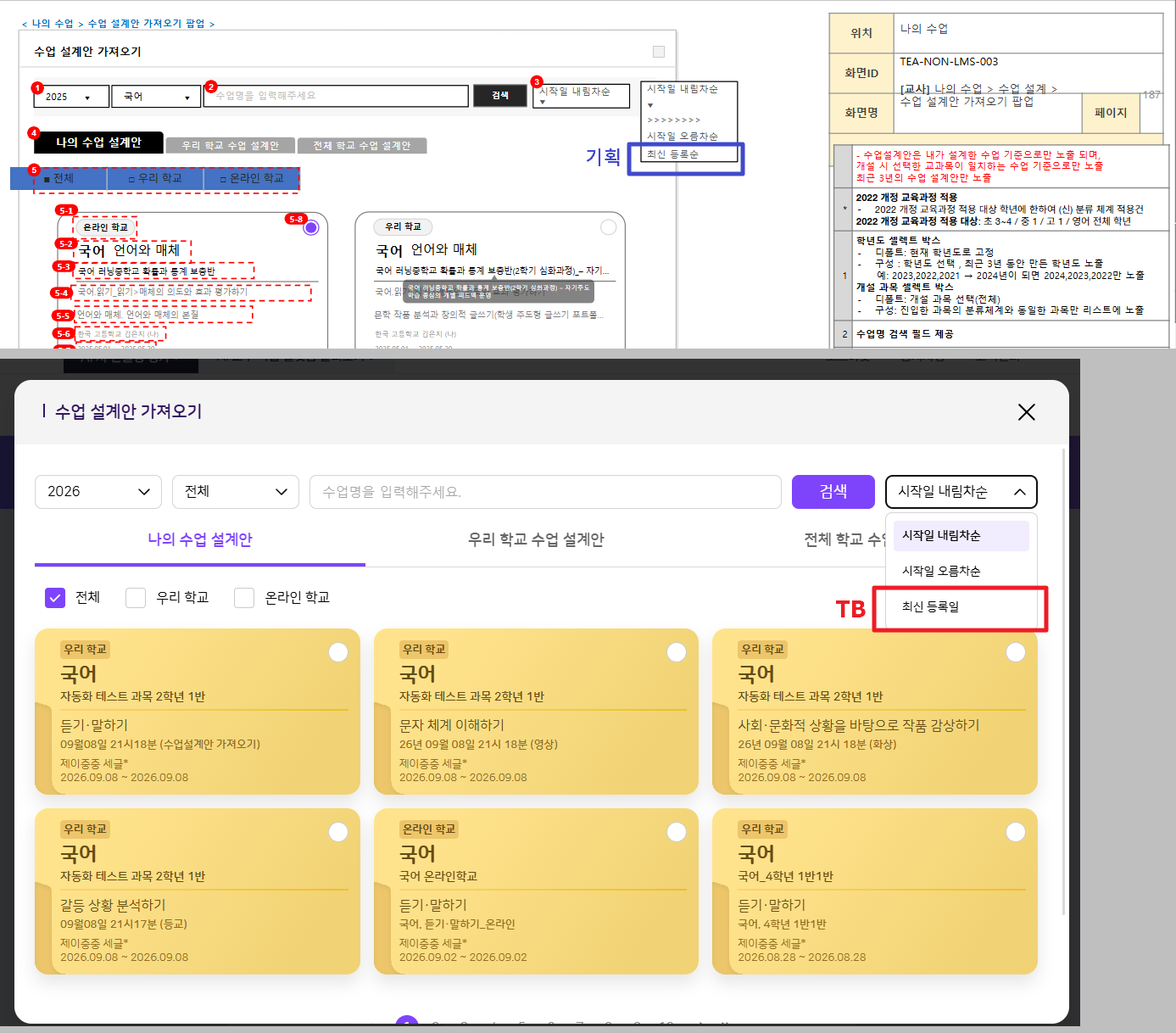Select radio on 문자 체계 이해하기 card
Screen dimensions: 1176x1033
677,652
